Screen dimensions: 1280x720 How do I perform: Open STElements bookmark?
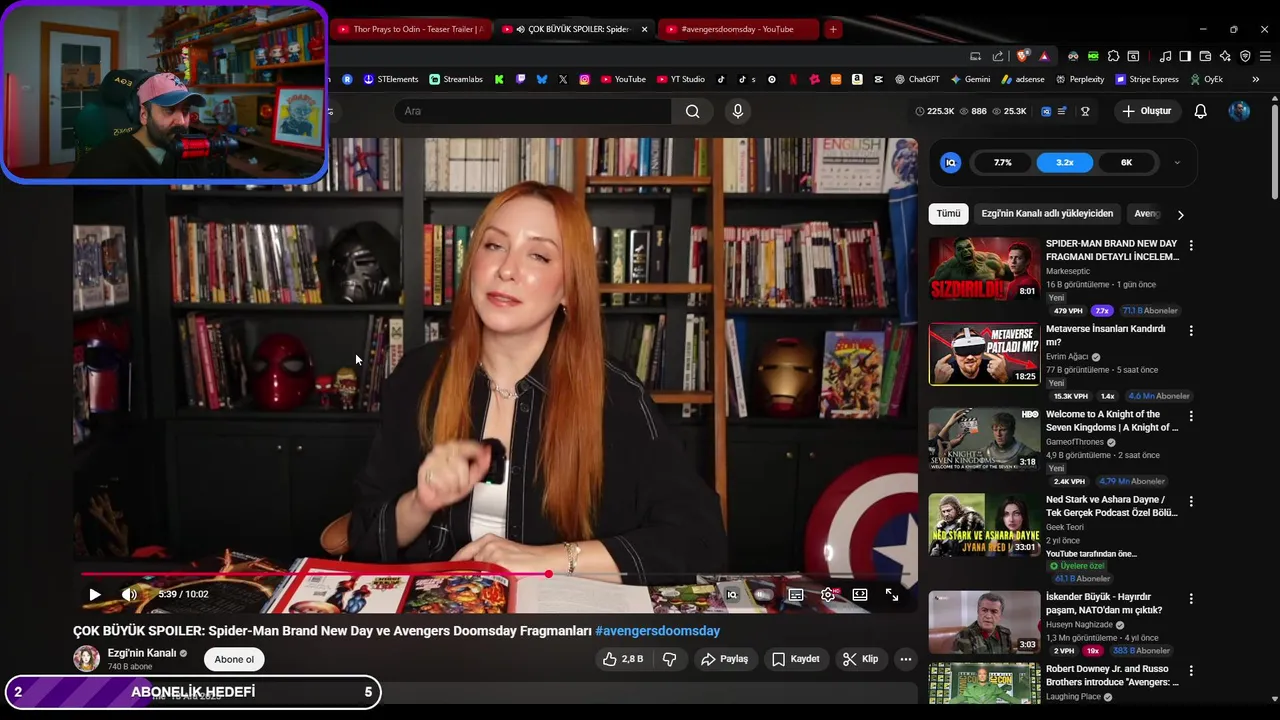point(391,79)
